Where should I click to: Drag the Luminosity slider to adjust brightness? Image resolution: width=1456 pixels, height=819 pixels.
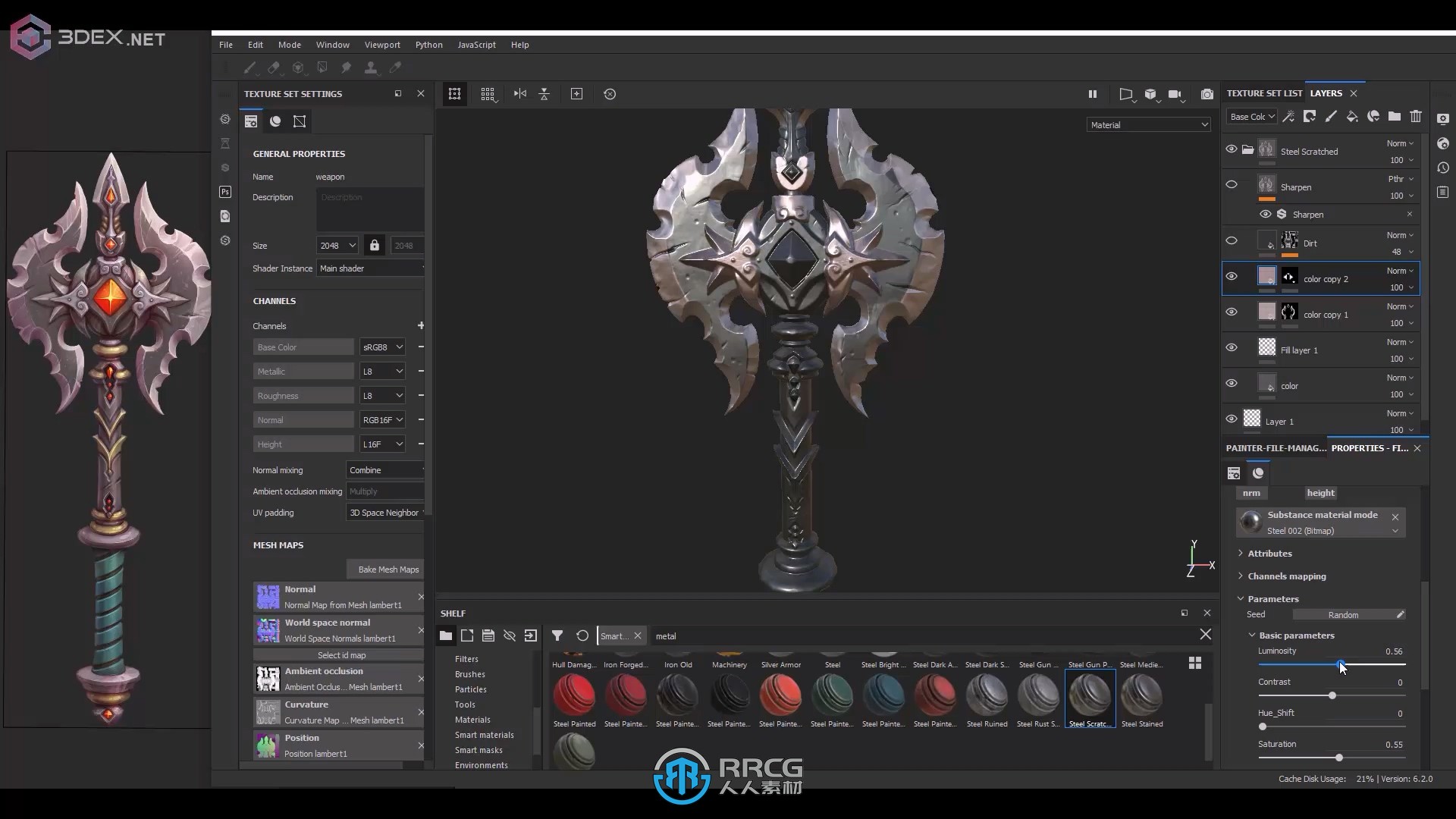tap(1338, 664)
